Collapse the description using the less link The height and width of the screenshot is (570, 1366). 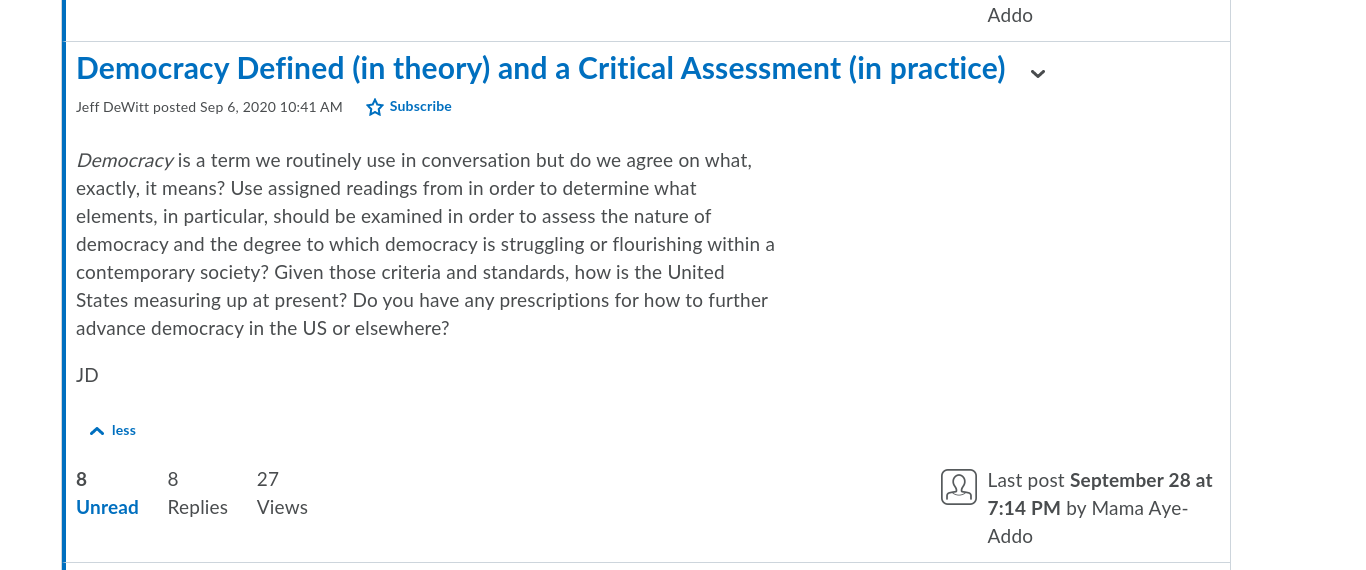point(124,430)
